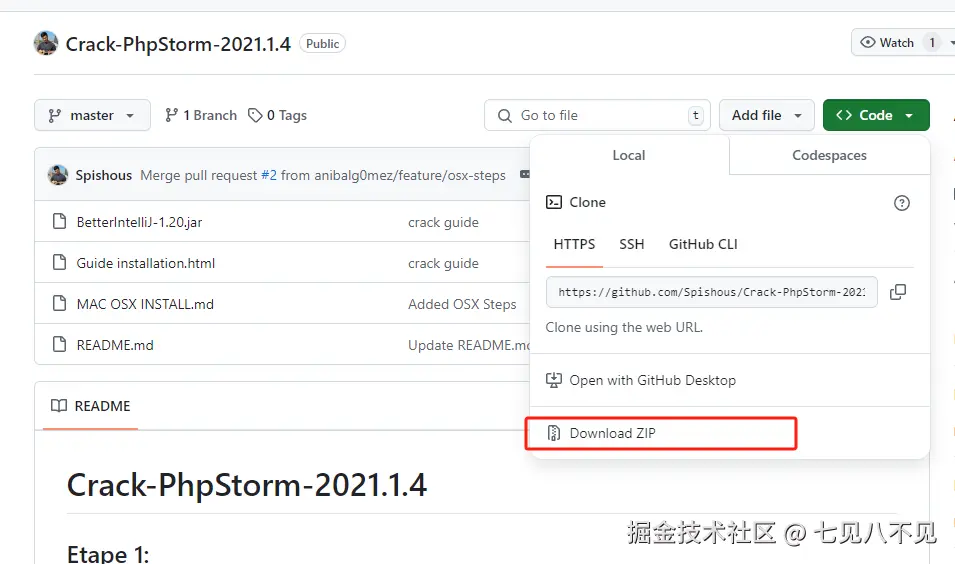The width and height of the screenshot is (955, 564).
Task: Open the Update README.md commit message
Action: (x=469, y=345)
